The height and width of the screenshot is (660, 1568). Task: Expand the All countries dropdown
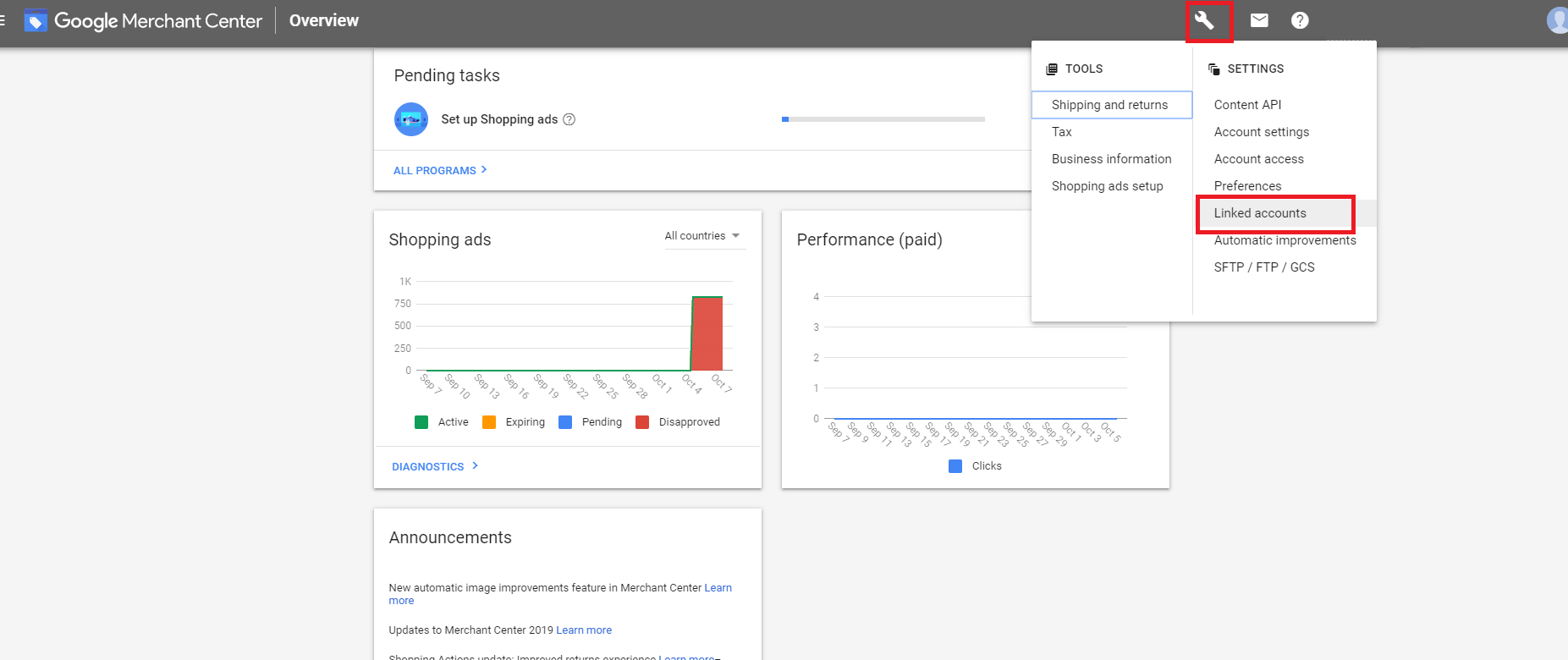tap(701, 236)
